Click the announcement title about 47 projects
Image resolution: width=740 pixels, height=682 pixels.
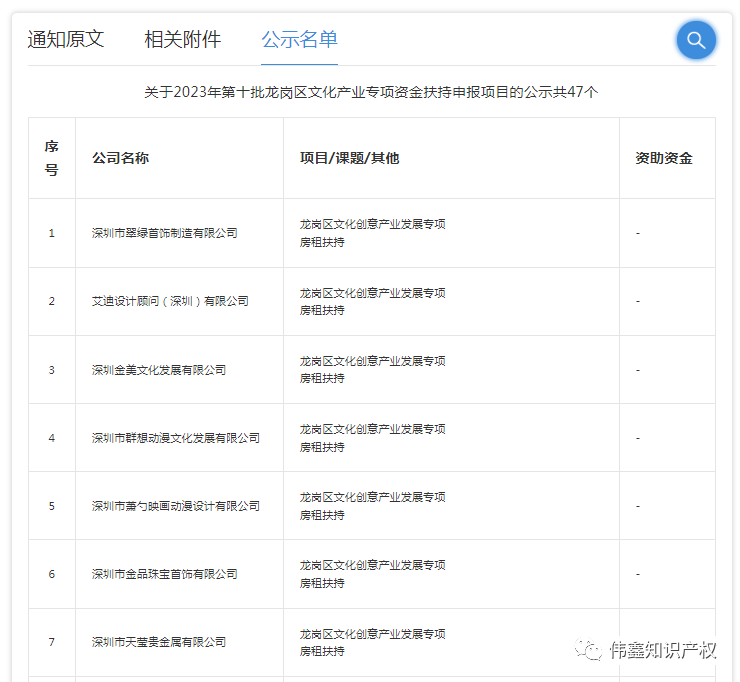371,92
